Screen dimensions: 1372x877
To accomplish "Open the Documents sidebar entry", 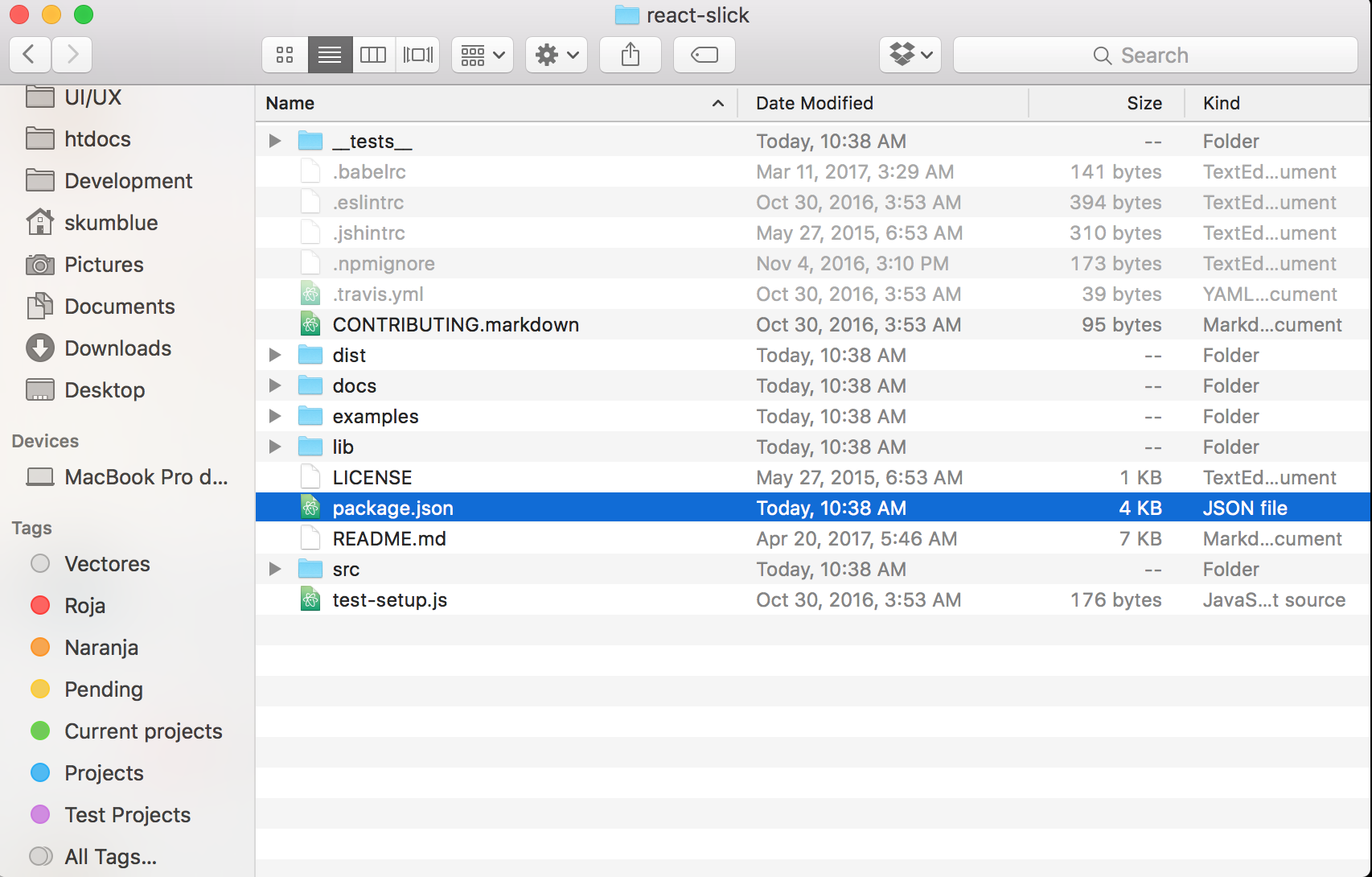I will pyautogui.click(x=119, y=306).
